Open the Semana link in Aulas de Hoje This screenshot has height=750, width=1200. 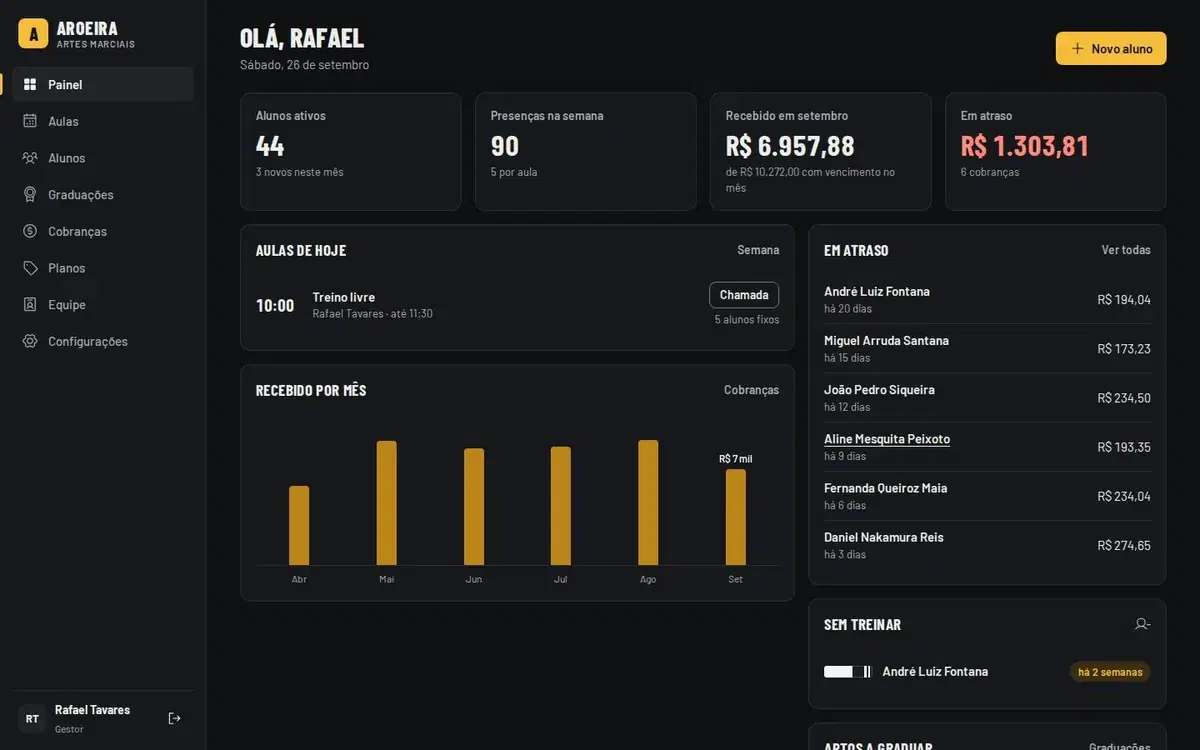pos(758,250)
